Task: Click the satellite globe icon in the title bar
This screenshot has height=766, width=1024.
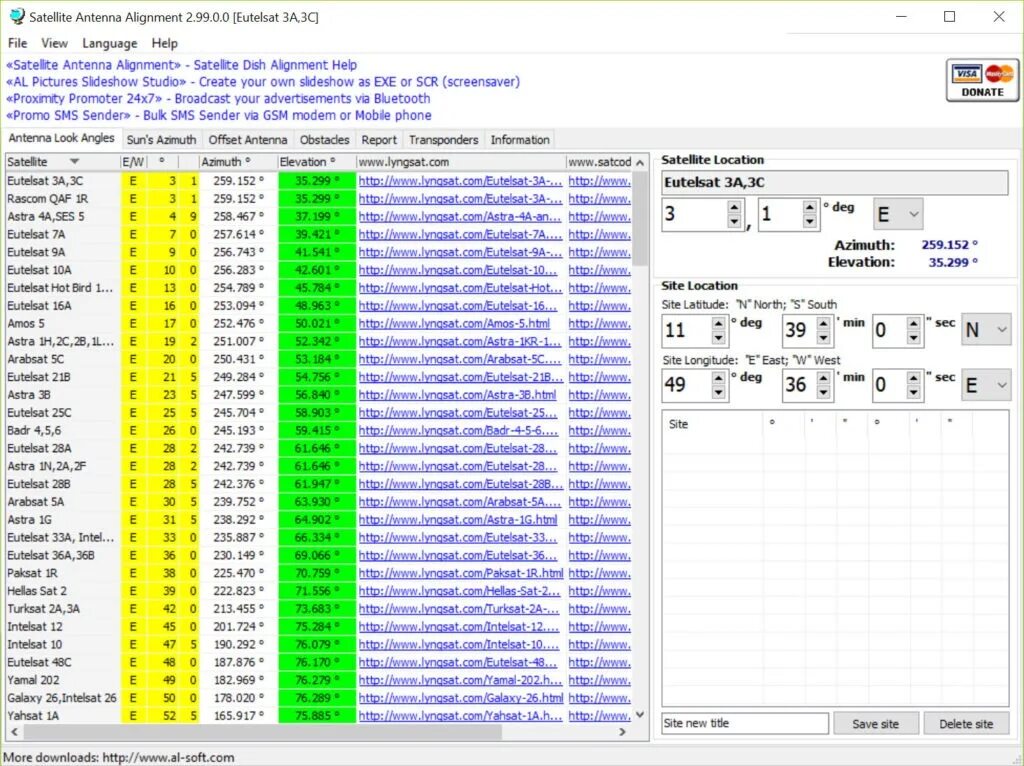Action: [16, 16]
